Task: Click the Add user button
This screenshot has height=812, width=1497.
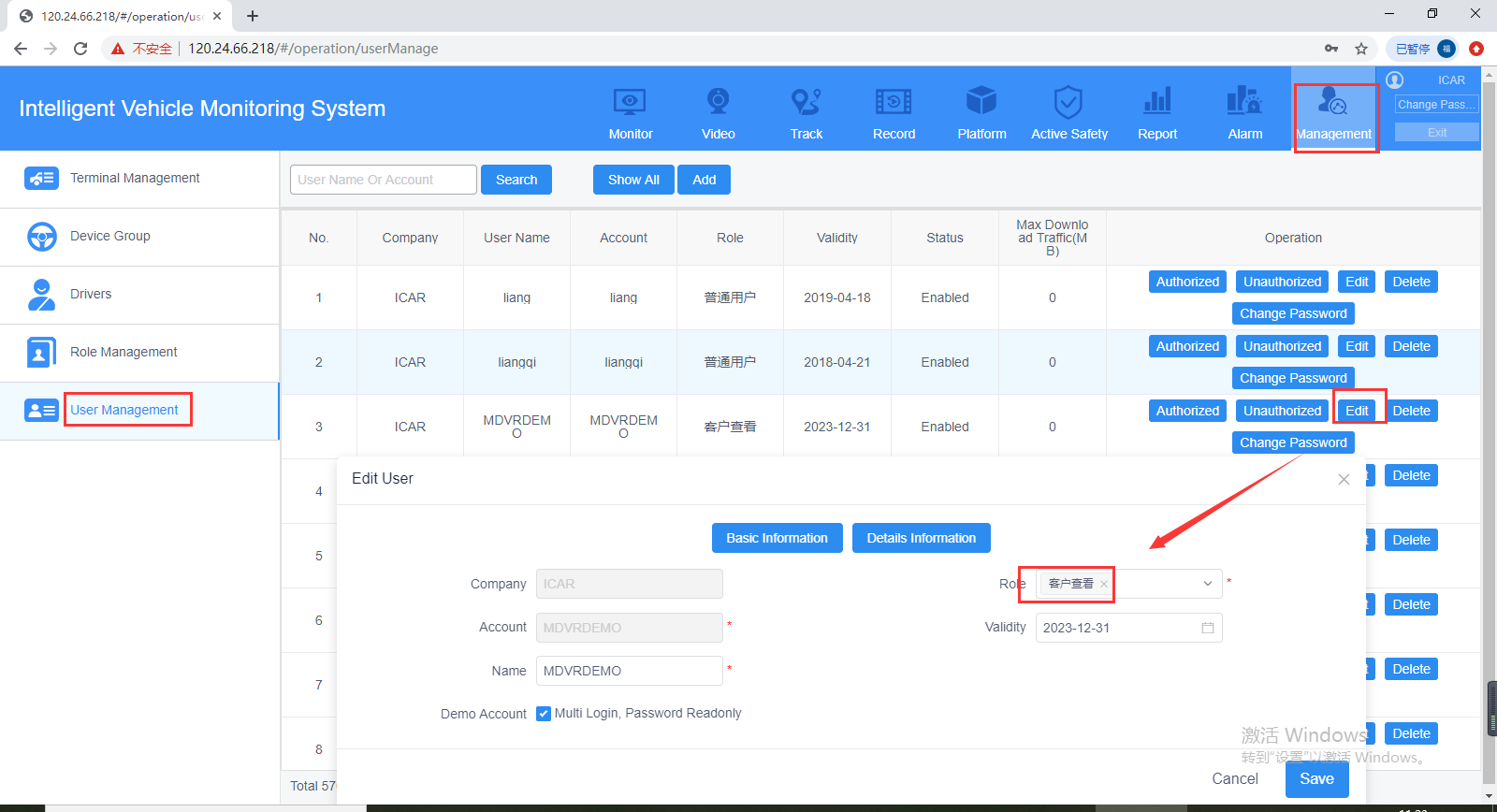Action: coord(705,180)
